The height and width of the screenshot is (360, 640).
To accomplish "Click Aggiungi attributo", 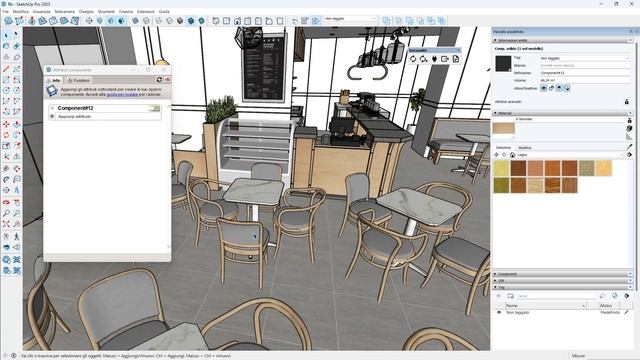I will (x=74, y=116).
